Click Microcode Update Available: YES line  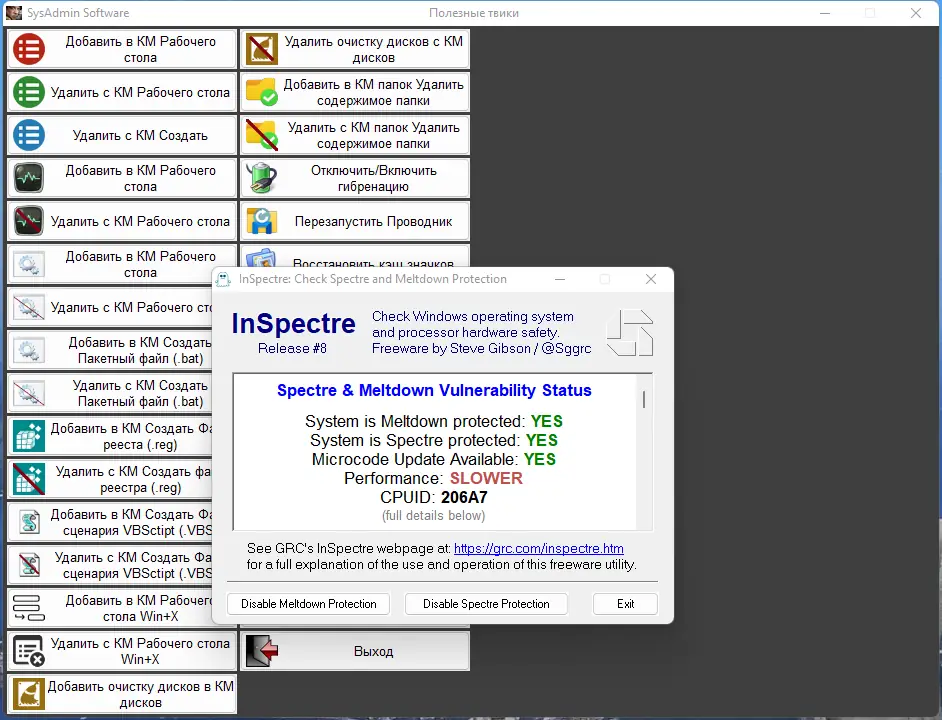(434, 460)
